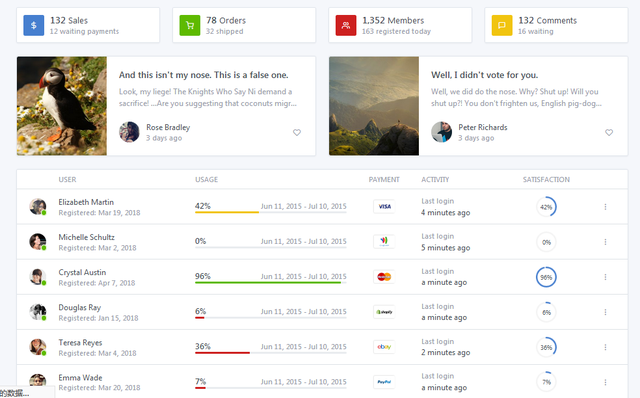The image size is (640, 398).
Task: Click the yellow Comments chat icon
Action: click(502, 25)
